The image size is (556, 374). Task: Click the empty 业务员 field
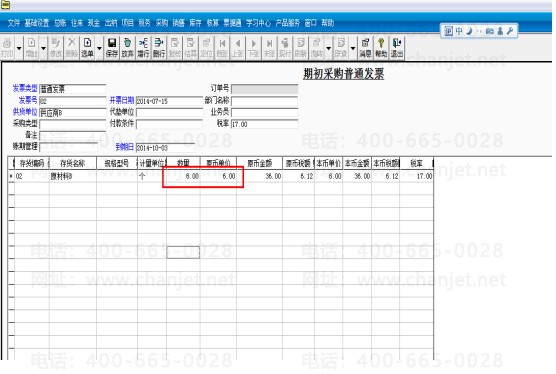point(265,113)
